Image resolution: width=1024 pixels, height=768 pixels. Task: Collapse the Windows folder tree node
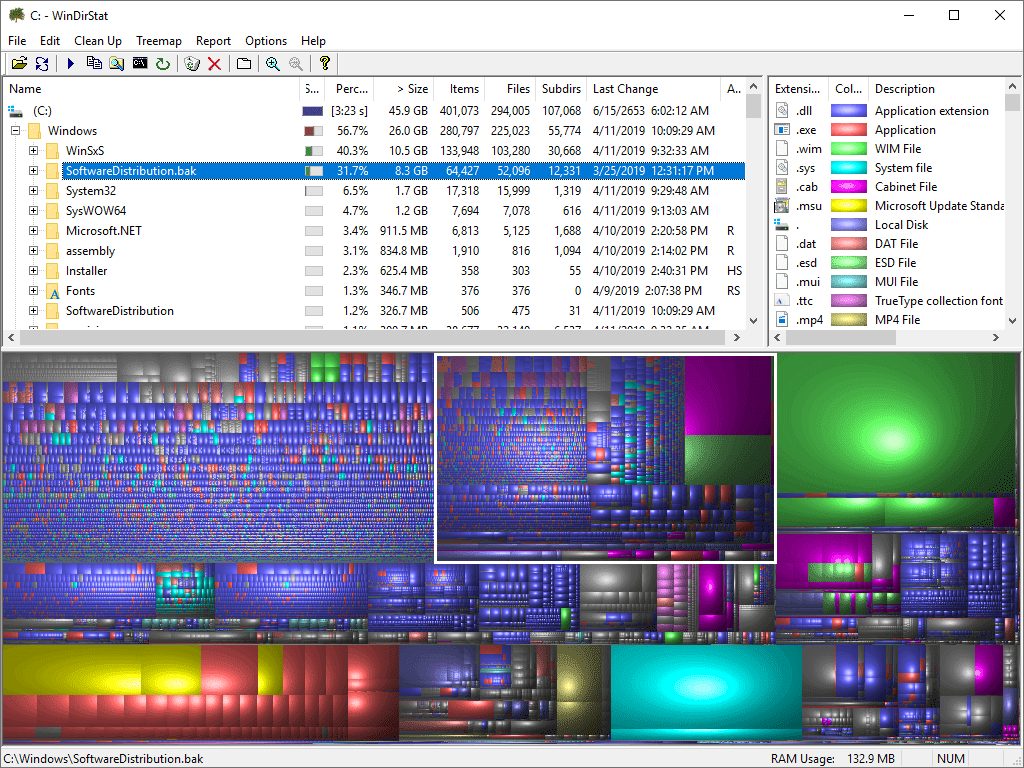[16, 131]
